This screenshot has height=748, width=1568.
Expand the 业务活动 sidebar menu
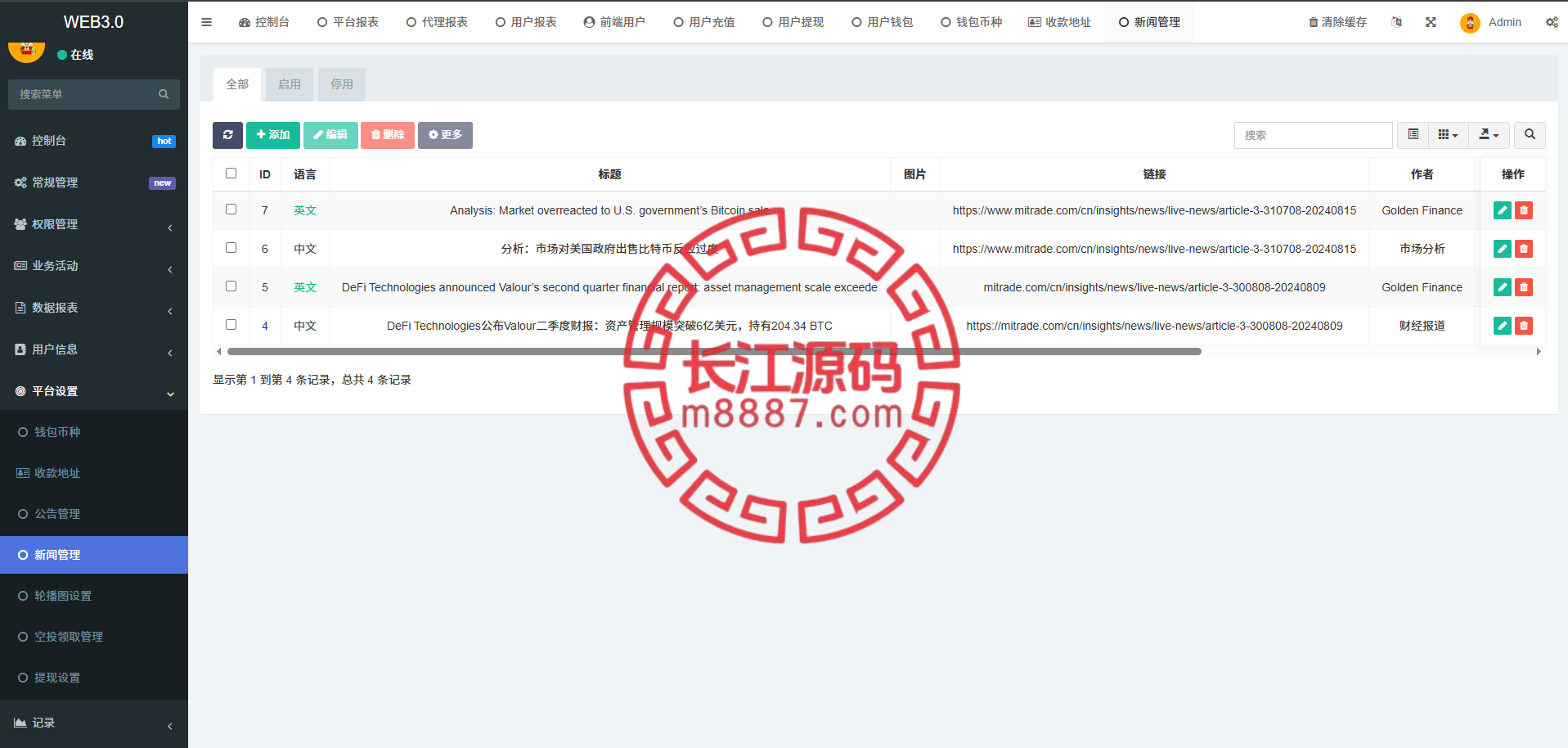pos(94,266)
